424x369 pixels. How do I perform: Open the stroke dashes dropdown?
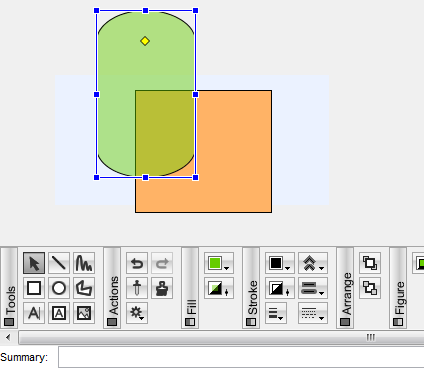[313, 313]
